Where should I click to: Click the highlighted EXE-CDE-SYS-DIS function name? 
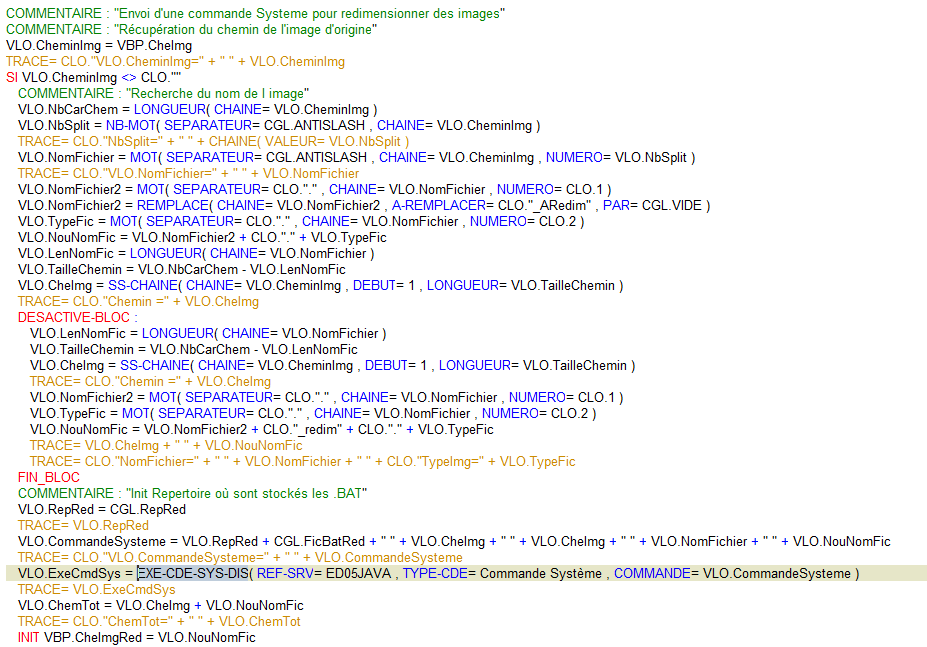click(x=195, y=574)
